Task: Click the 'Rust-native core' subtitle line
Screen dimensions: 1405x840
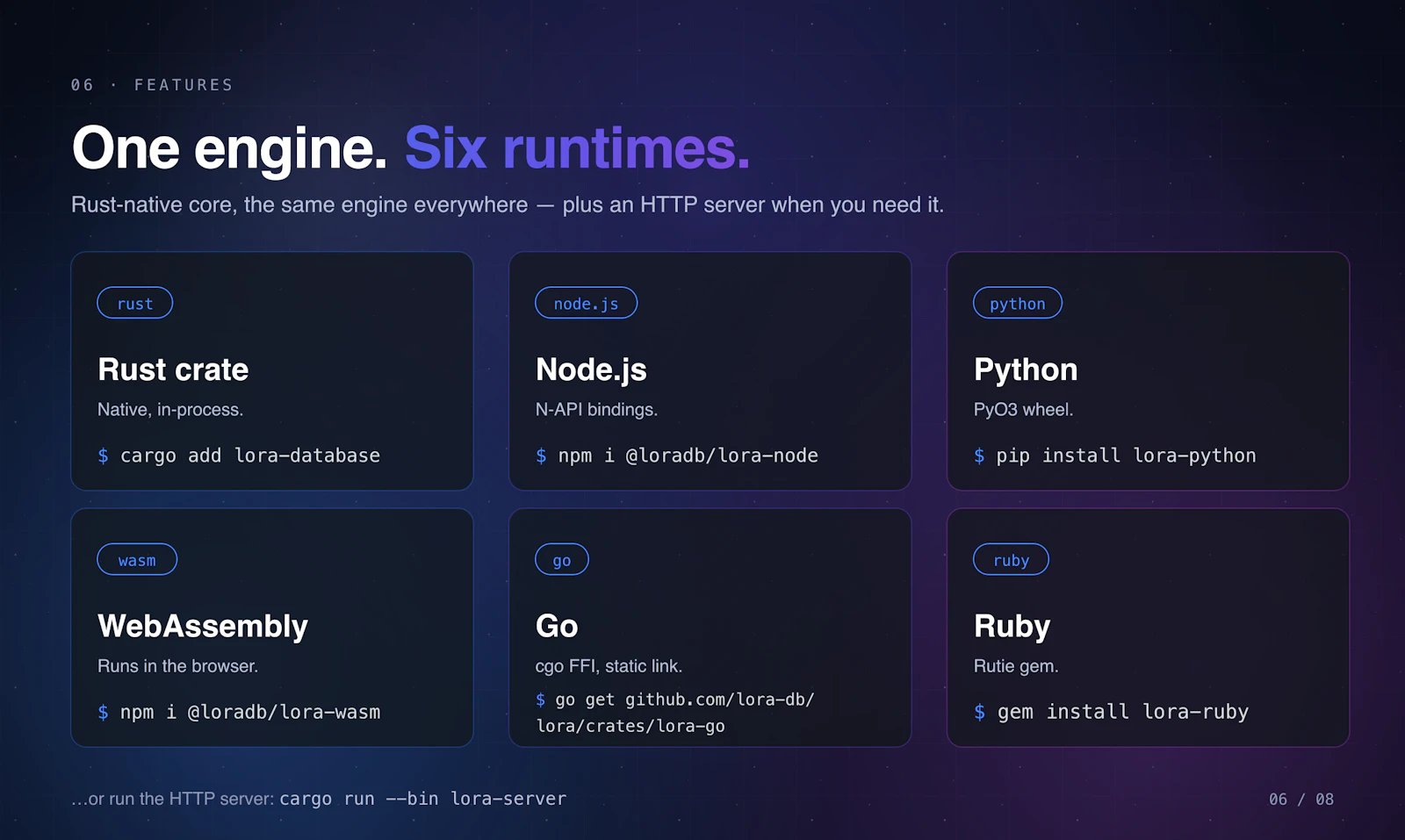Action: (508, 205)
